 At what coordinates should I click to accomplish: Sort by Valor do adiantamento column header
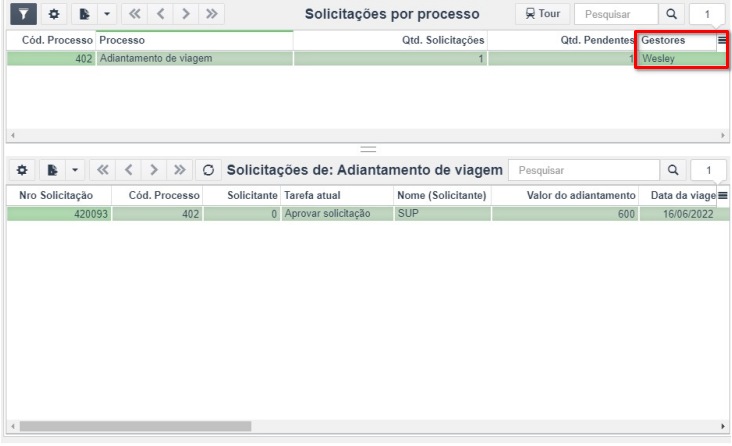[564, 195]
